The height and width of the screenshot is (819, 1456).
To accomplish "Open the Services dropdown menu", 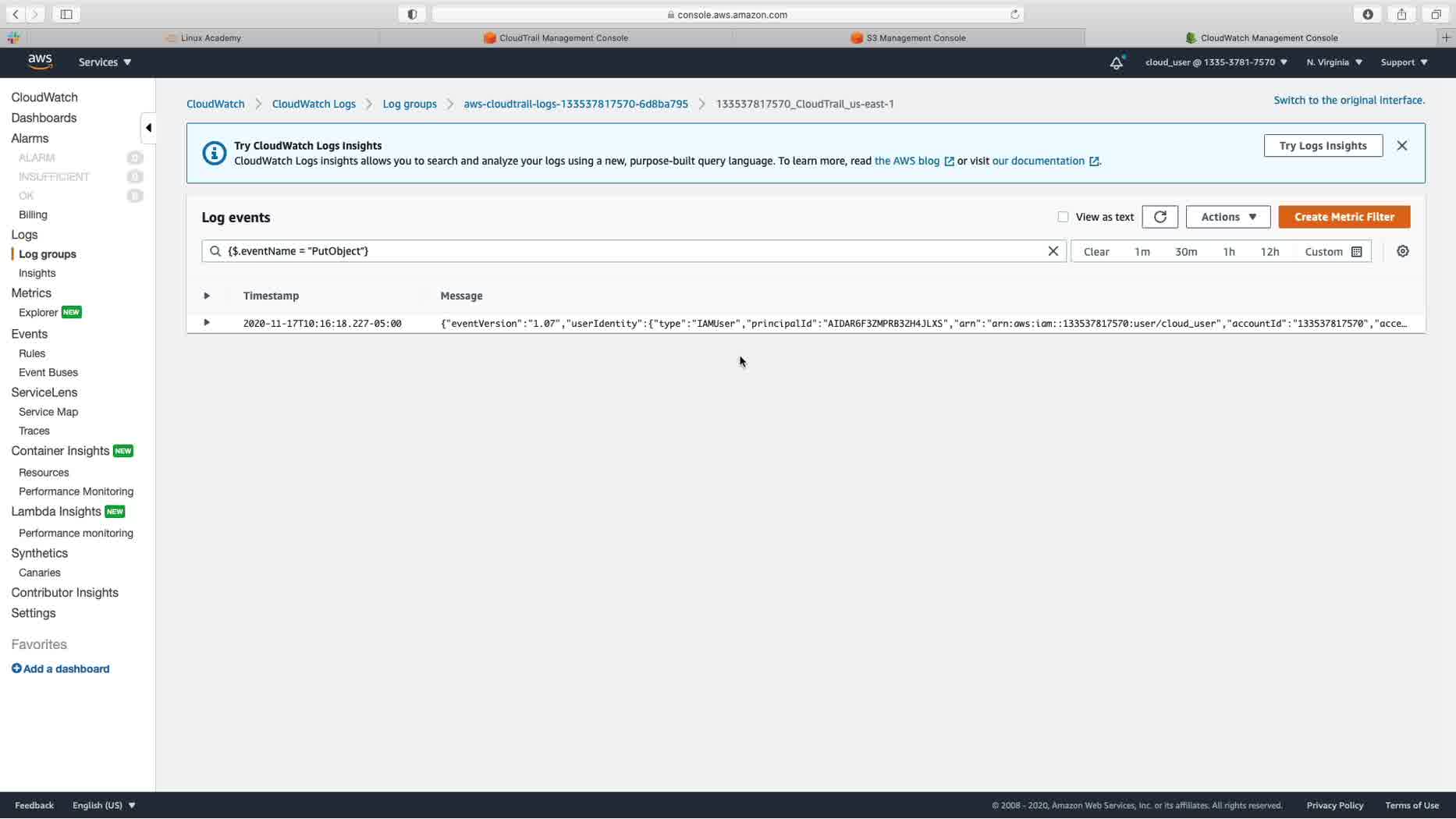I will pos(105,62).
